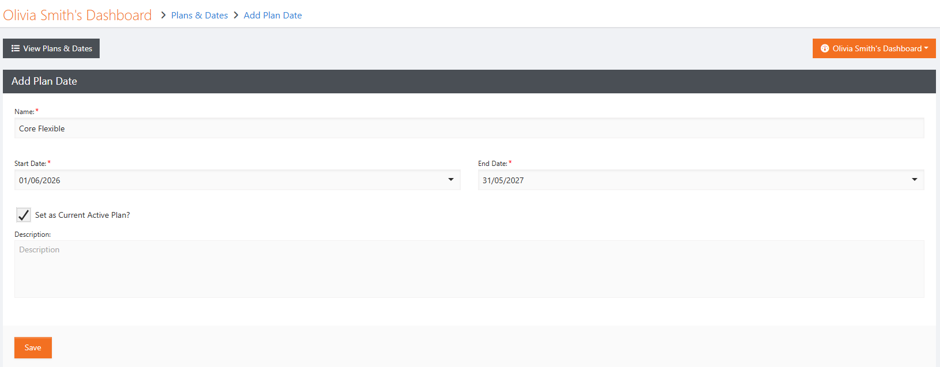Viewport: 940px width, 367px height.
Task: Expand the orange Olivia Smith's Dashboard menu
Action: click(874, 49)
